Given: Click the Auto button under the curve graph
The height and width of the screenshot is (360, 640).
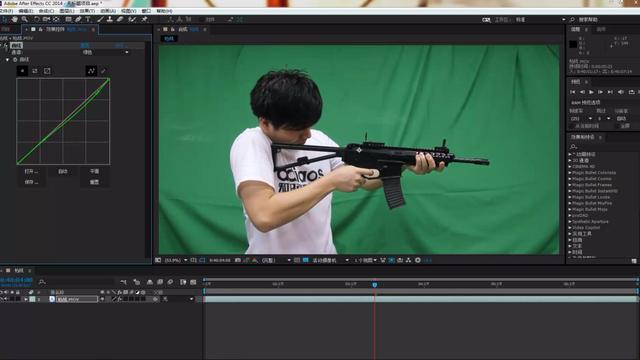Looking at the screenshot, I should 62,171.
